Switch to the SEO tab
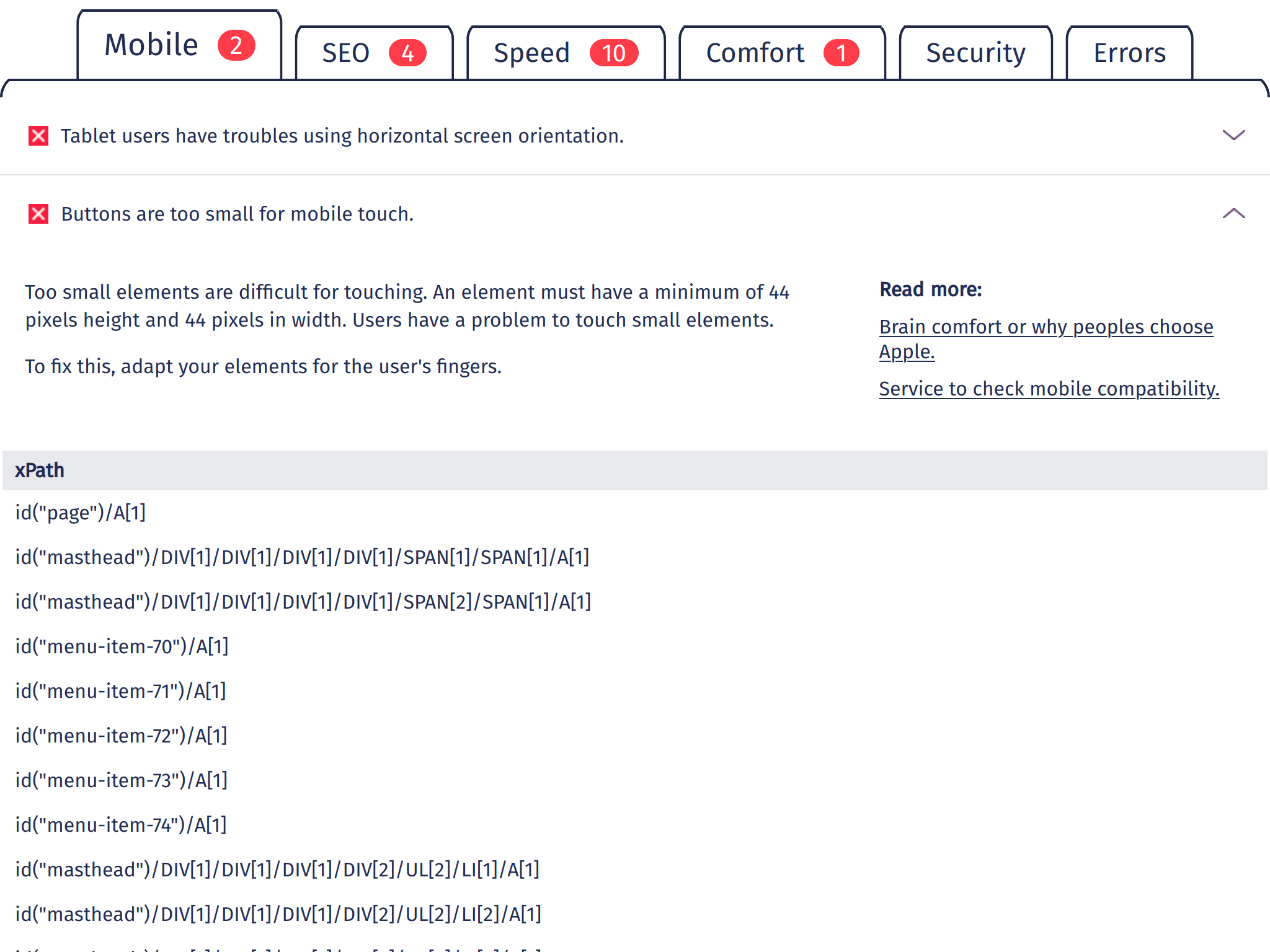 (x=345, y=53)
